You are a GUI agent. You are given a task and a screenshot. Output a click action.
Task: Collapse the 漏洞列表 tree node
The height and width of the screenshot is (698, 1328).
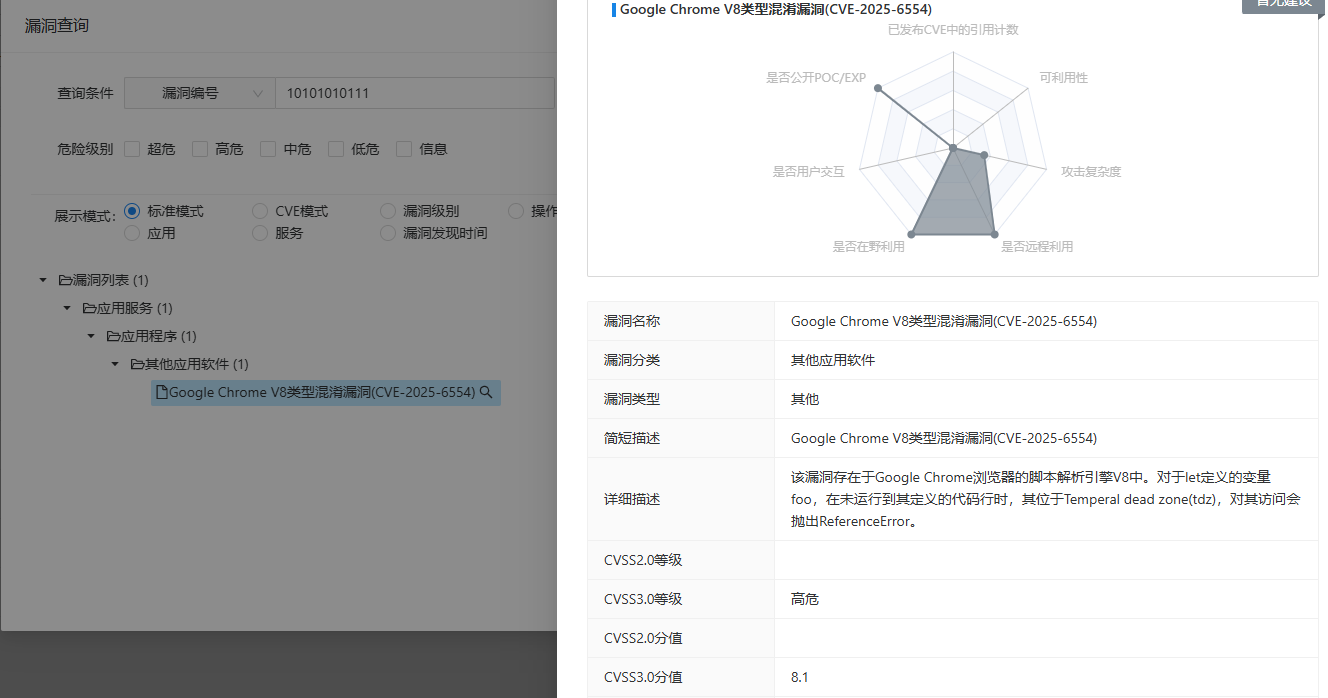point(42,280)
